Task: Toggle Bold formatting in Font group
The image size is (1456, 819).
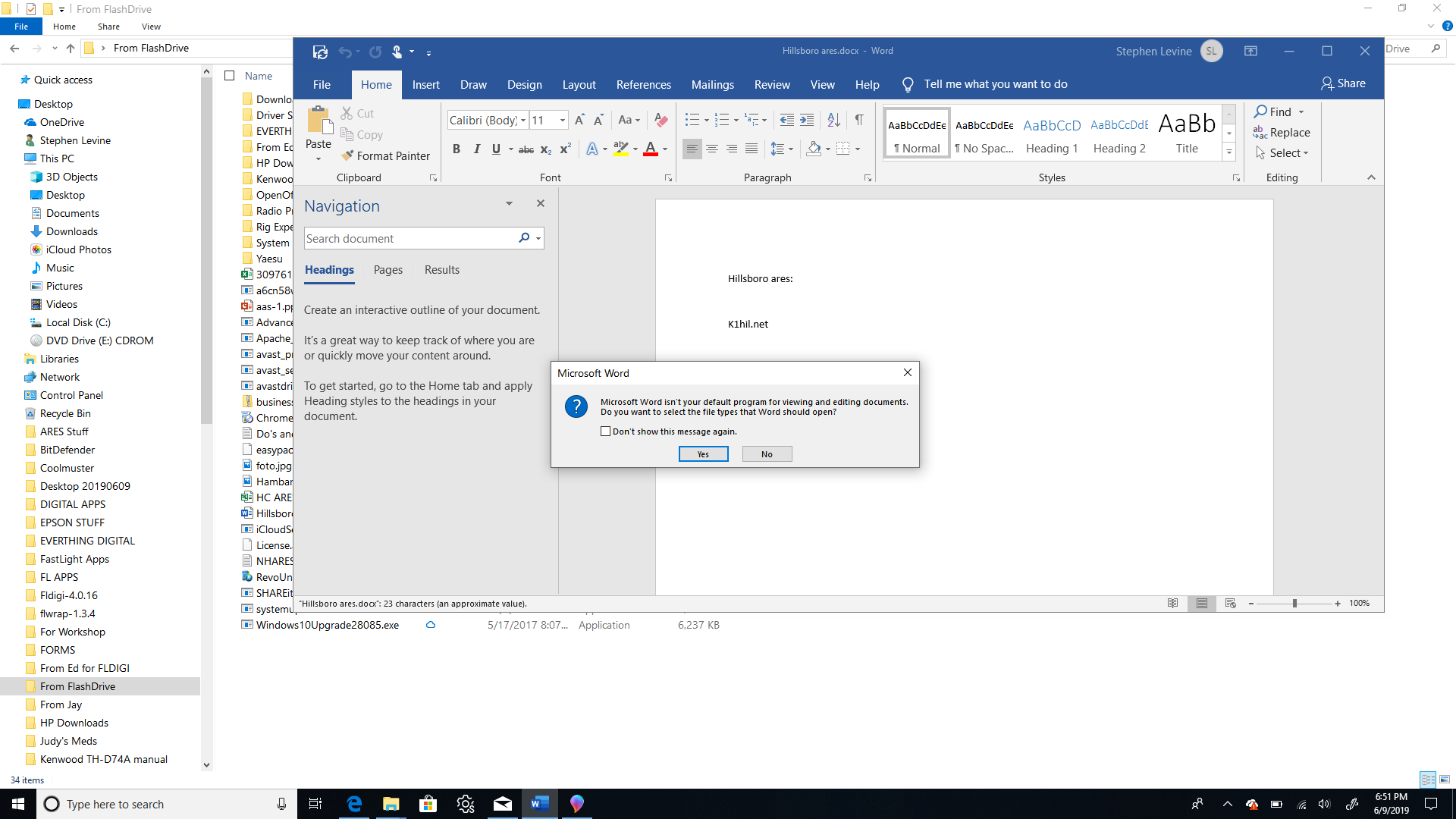Action: pyautogui.click(x=457, y=149)
